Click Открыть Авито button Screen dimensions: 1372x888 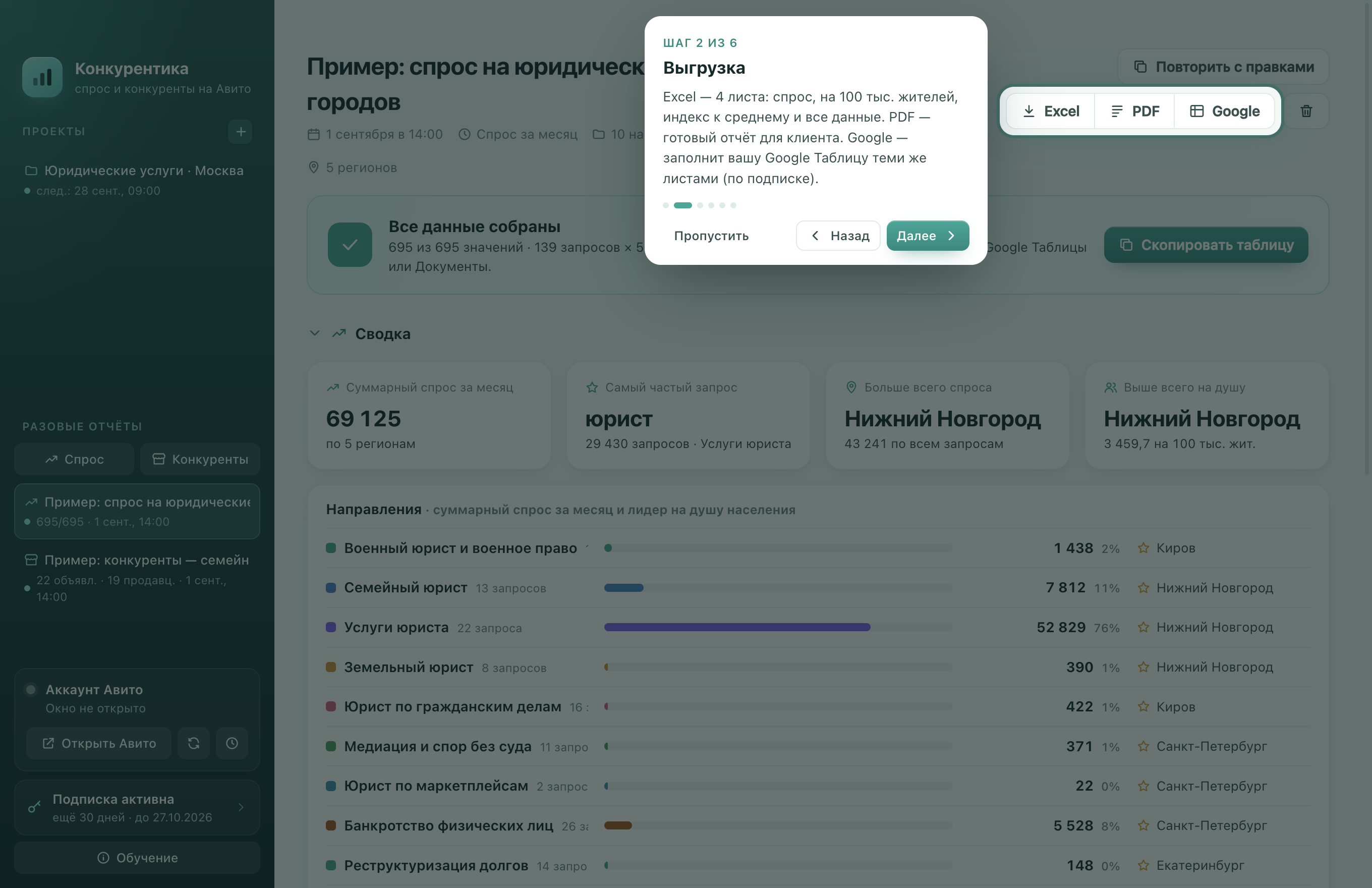coord(99,743)
